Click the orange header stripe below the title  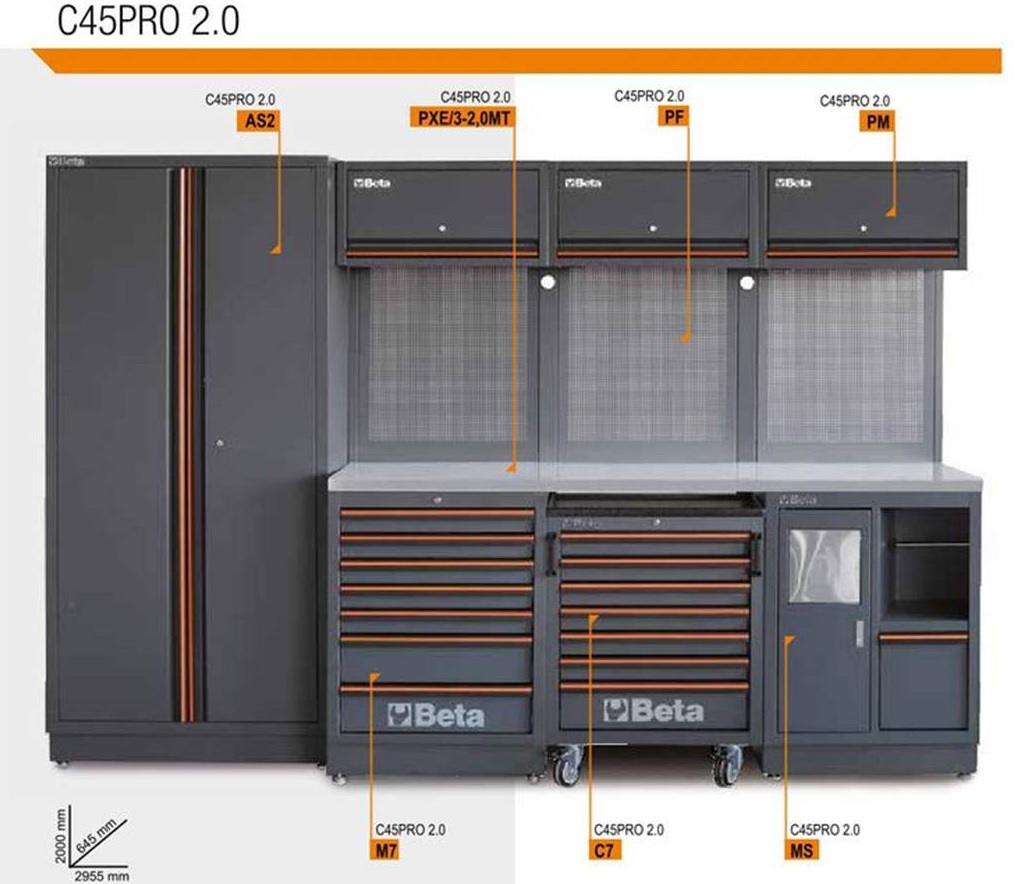(520, 60)
